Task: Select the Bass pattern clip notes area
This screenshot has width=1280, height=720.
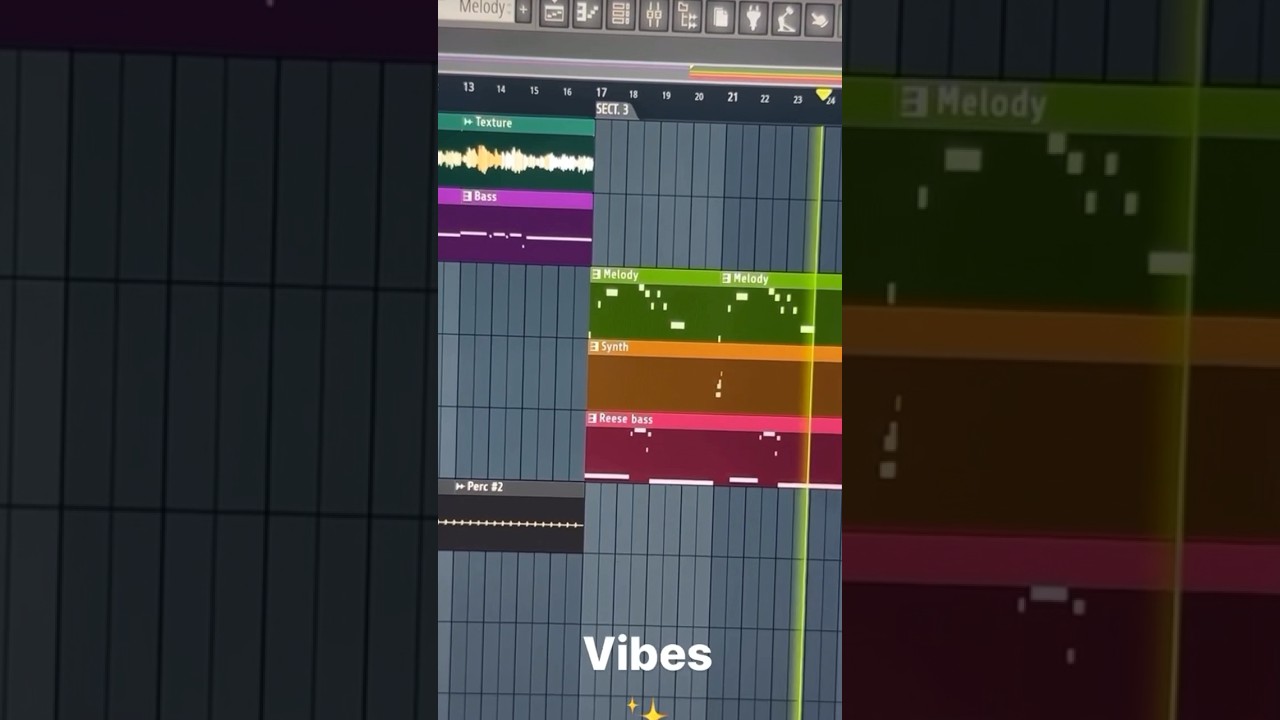Action: click(x=515, y=237)
